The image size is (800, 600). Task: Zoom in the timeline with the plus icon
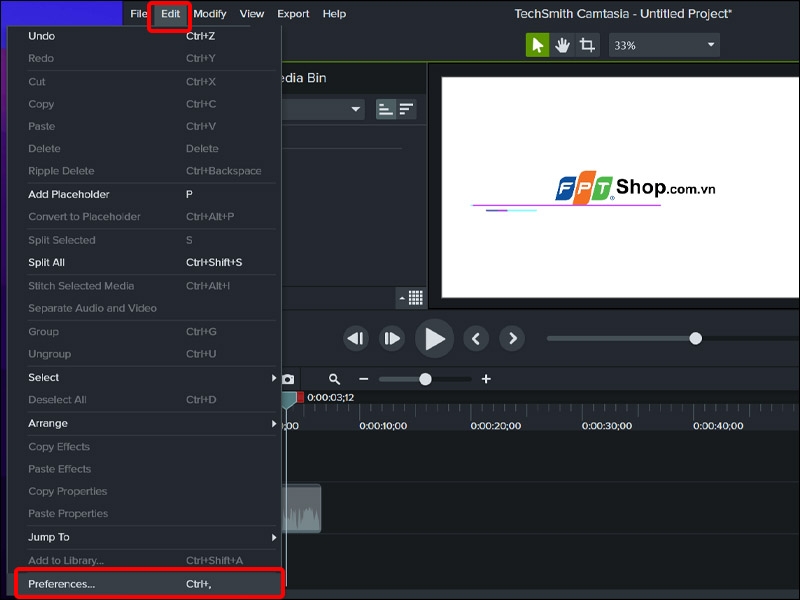[x=486, y=378]
